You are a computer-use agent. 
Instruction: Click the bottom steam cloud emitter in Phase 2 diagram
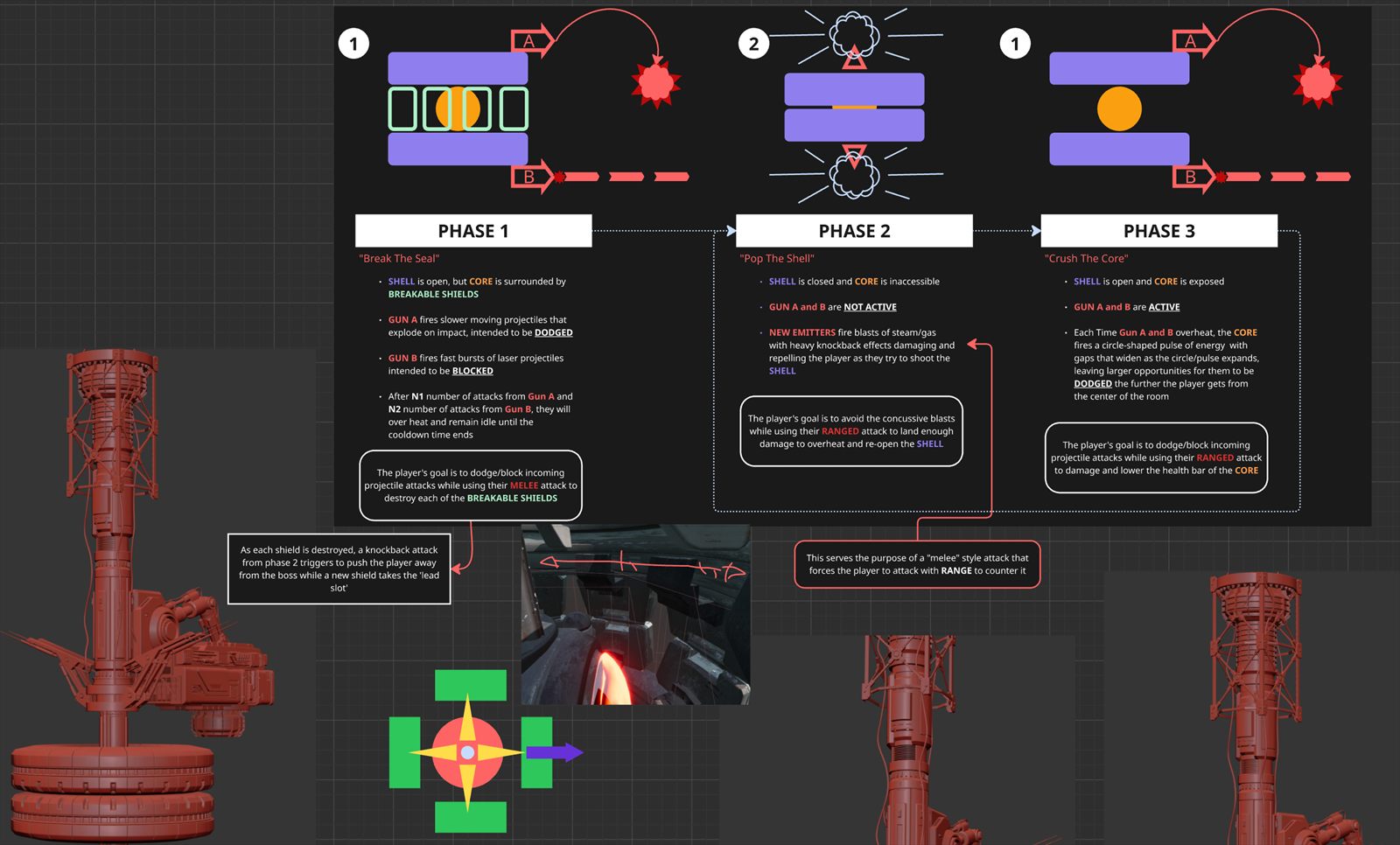[x=854, y=177]
